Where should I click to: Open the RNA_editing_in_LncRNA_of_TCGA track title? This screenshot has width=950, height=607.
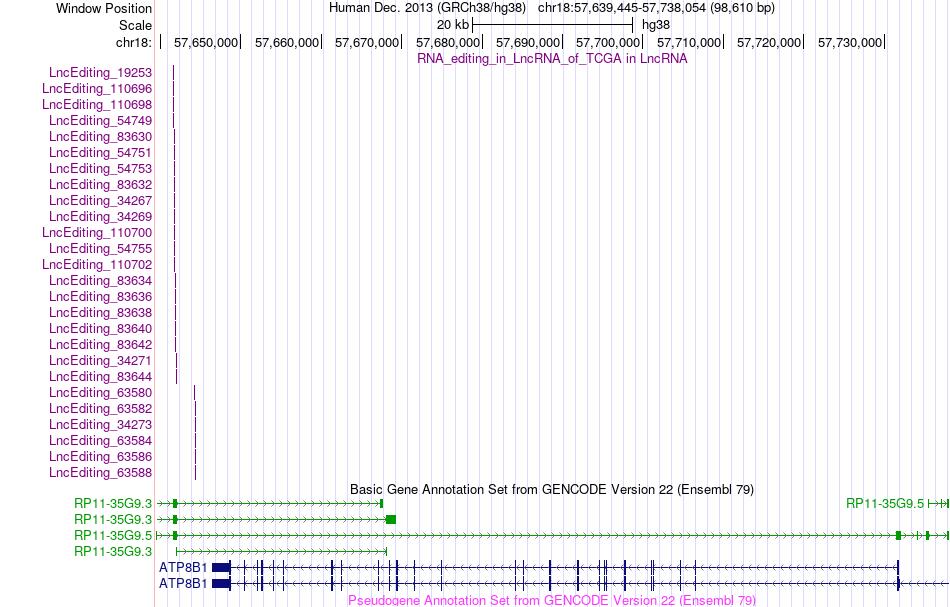pos(552,59)
